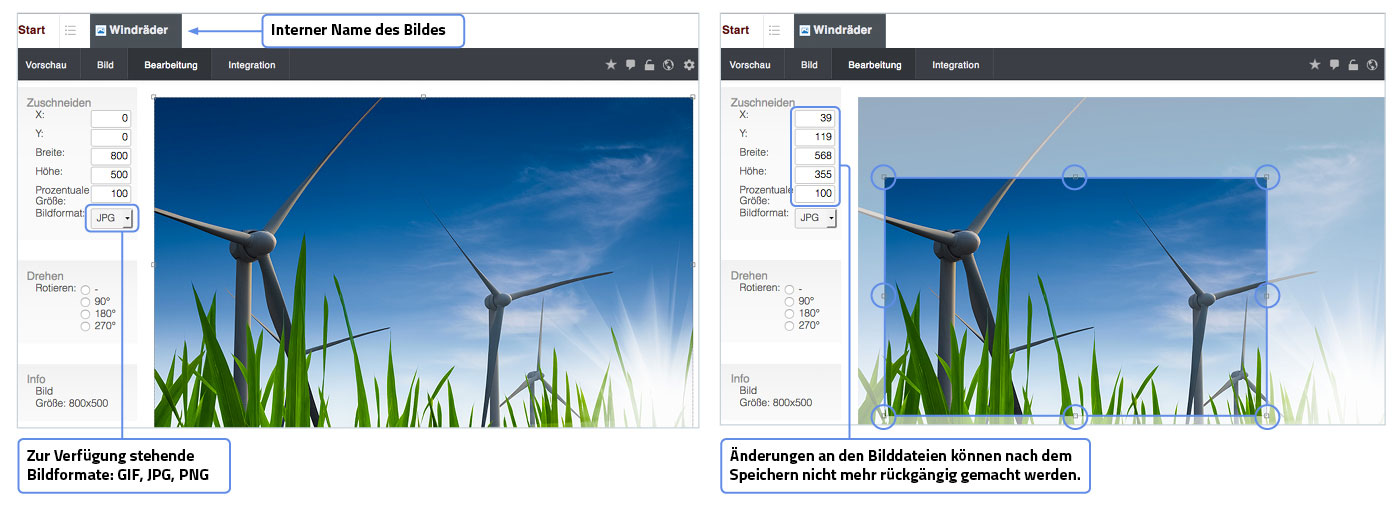Image resolution: width=1400 pixels, height=521 pixels.
Task: Select the 90° rotate option in left panel
Action: (86, 301)
